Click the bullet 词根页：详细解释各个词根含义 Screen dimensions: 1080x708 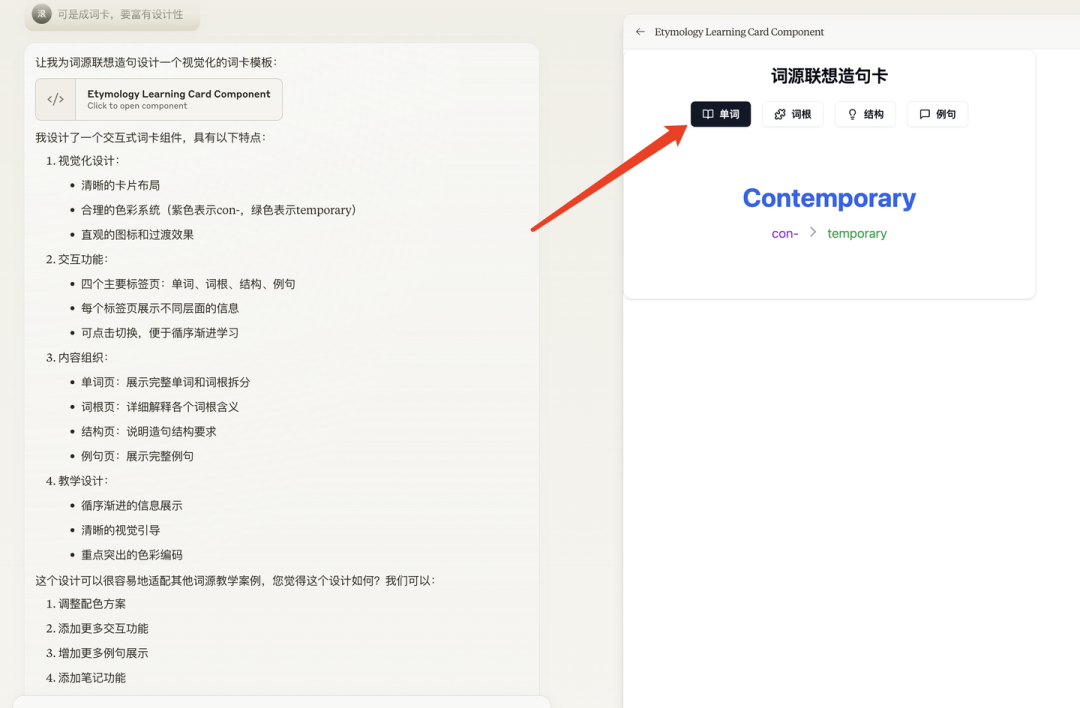click(160, 407)
